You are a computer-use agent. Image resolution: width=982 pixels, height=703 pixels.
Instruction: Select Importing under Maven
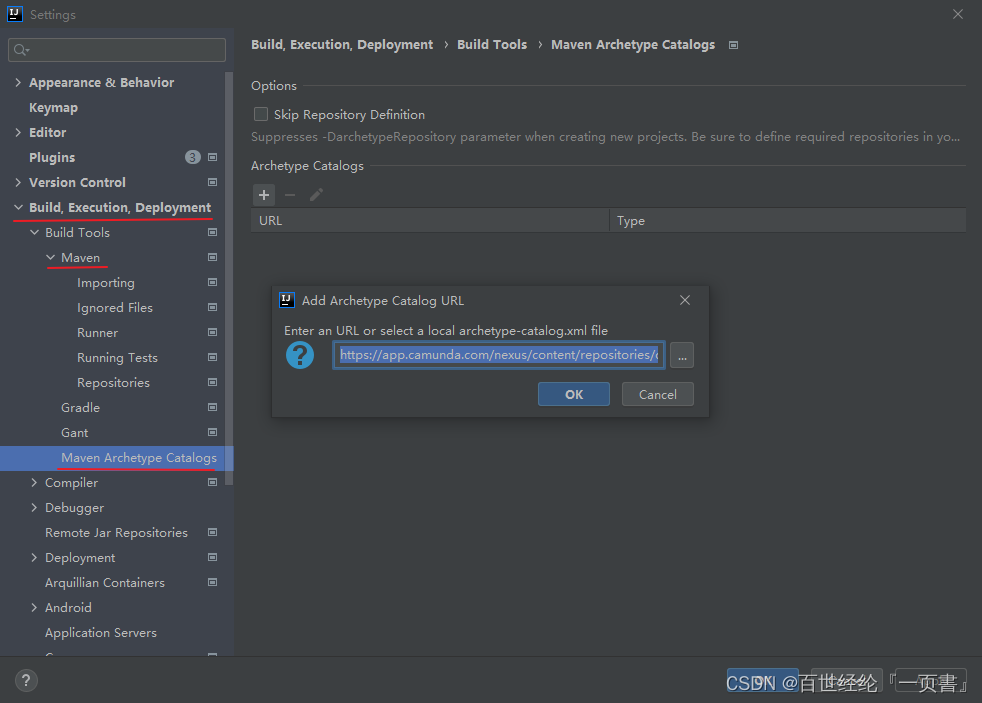tap(106, 283)
